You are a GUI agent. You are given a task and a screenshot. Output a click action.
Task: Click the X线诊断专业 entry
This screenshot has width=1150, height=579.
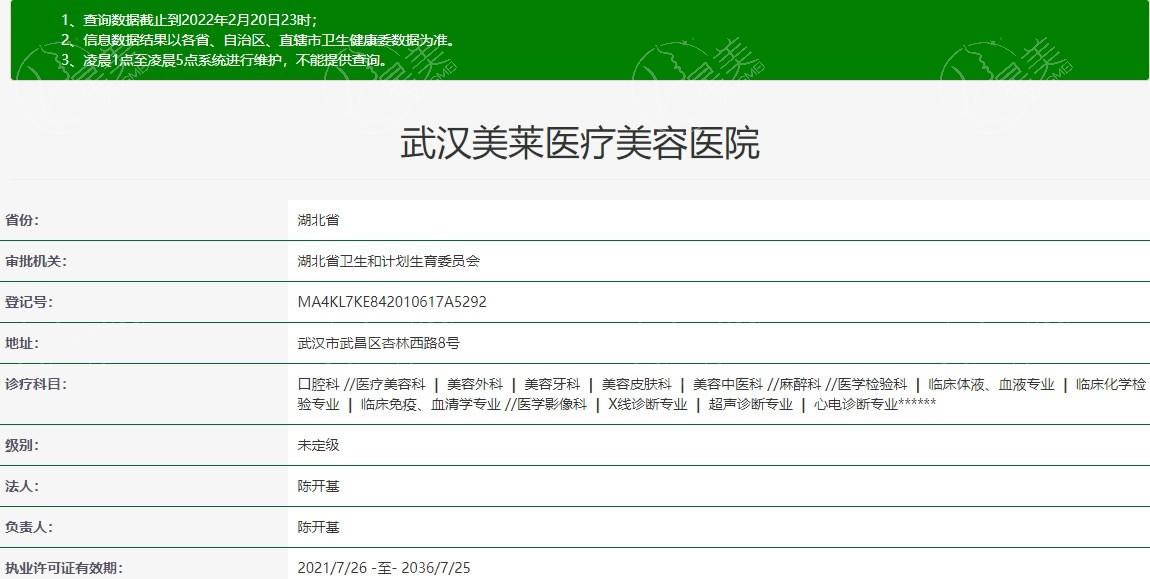tap(648, 404)
